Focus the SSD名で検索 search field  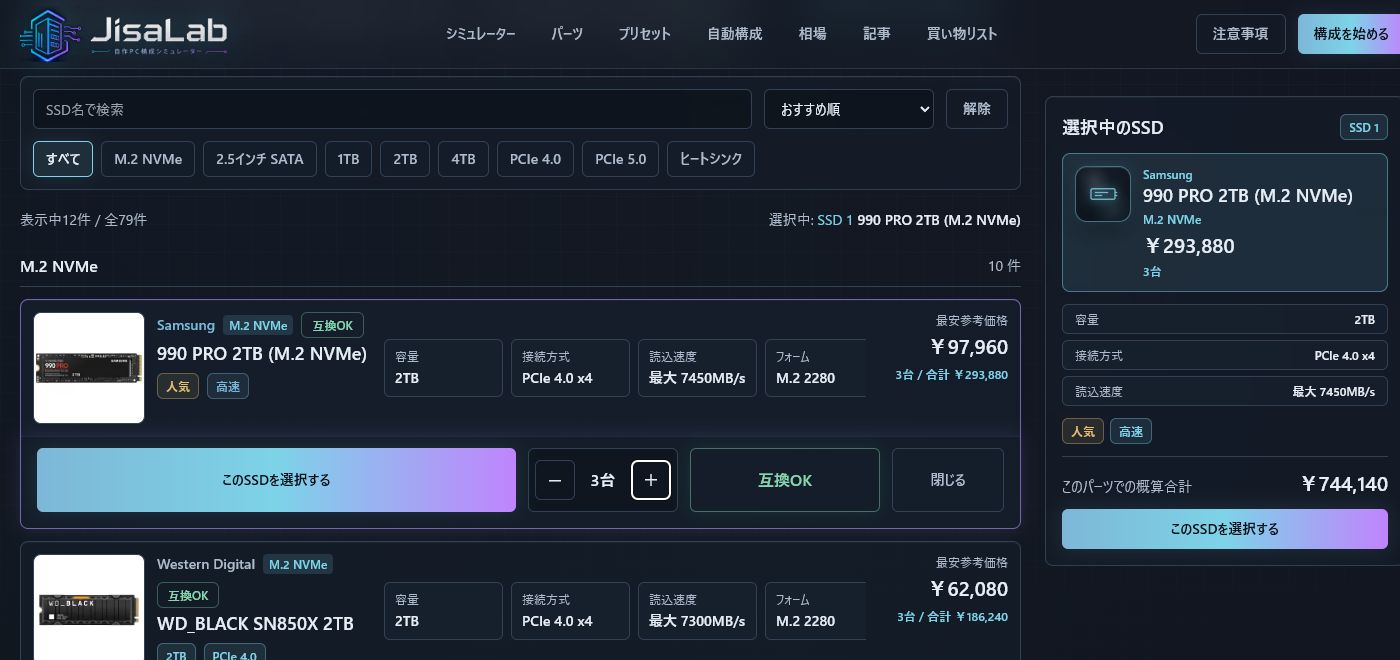point(392,109)
